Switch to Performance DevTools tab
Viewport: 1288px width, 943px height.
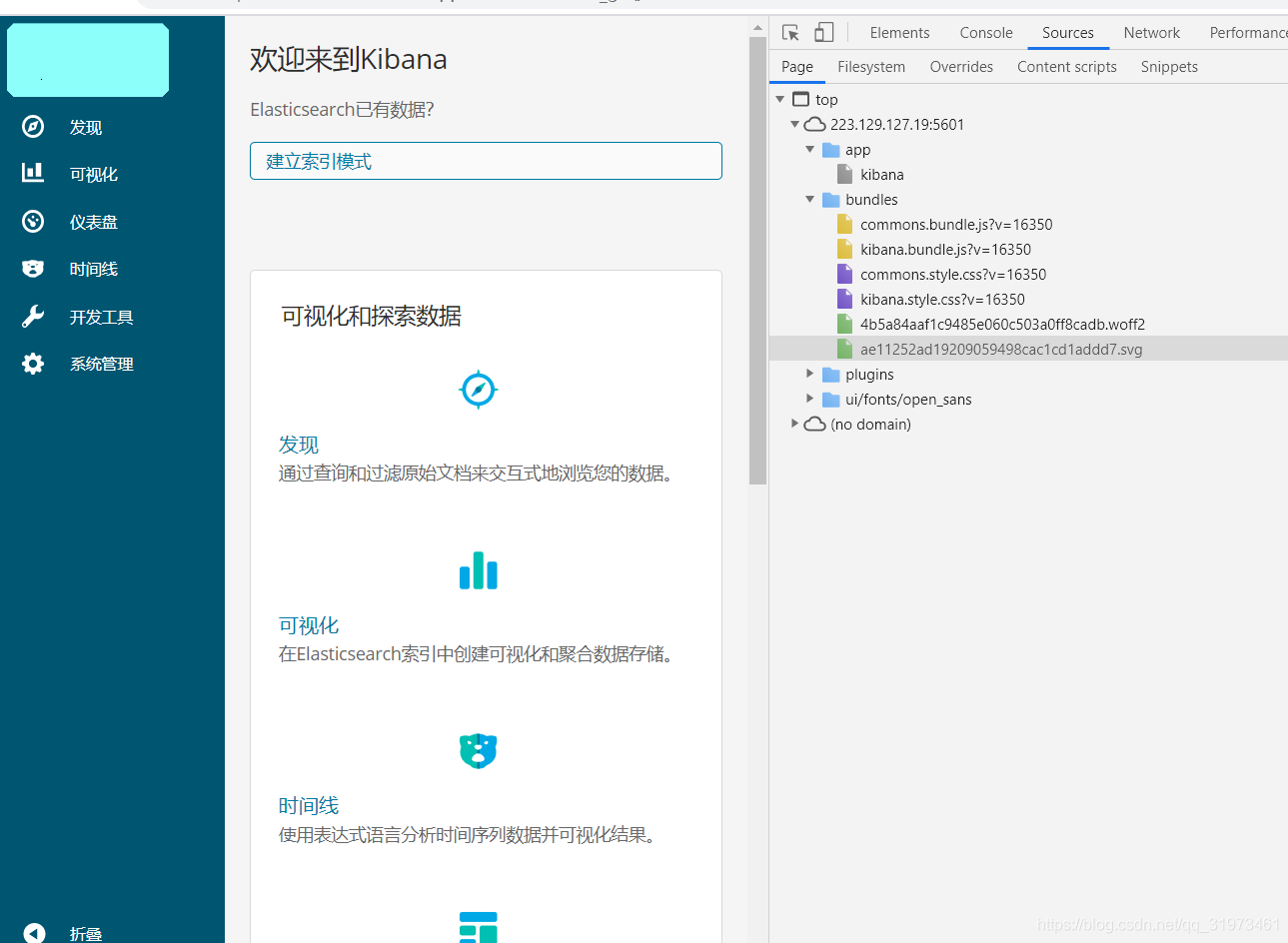1247,33
